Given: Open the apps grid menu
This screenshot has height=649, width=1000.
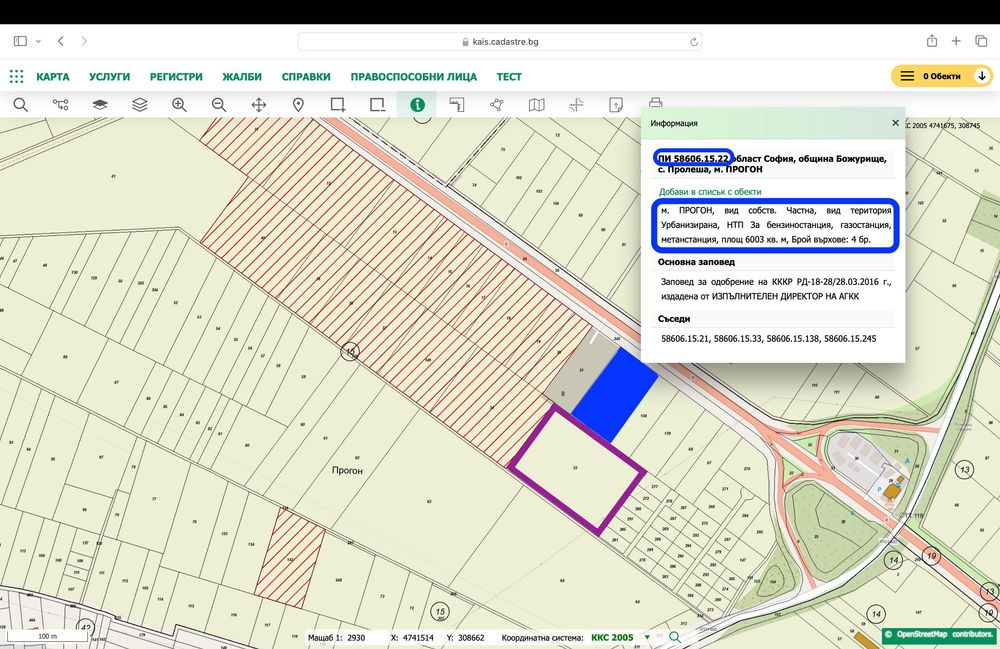Looking at the screenshot, I should pyautogui.click(x=17, y=76).
